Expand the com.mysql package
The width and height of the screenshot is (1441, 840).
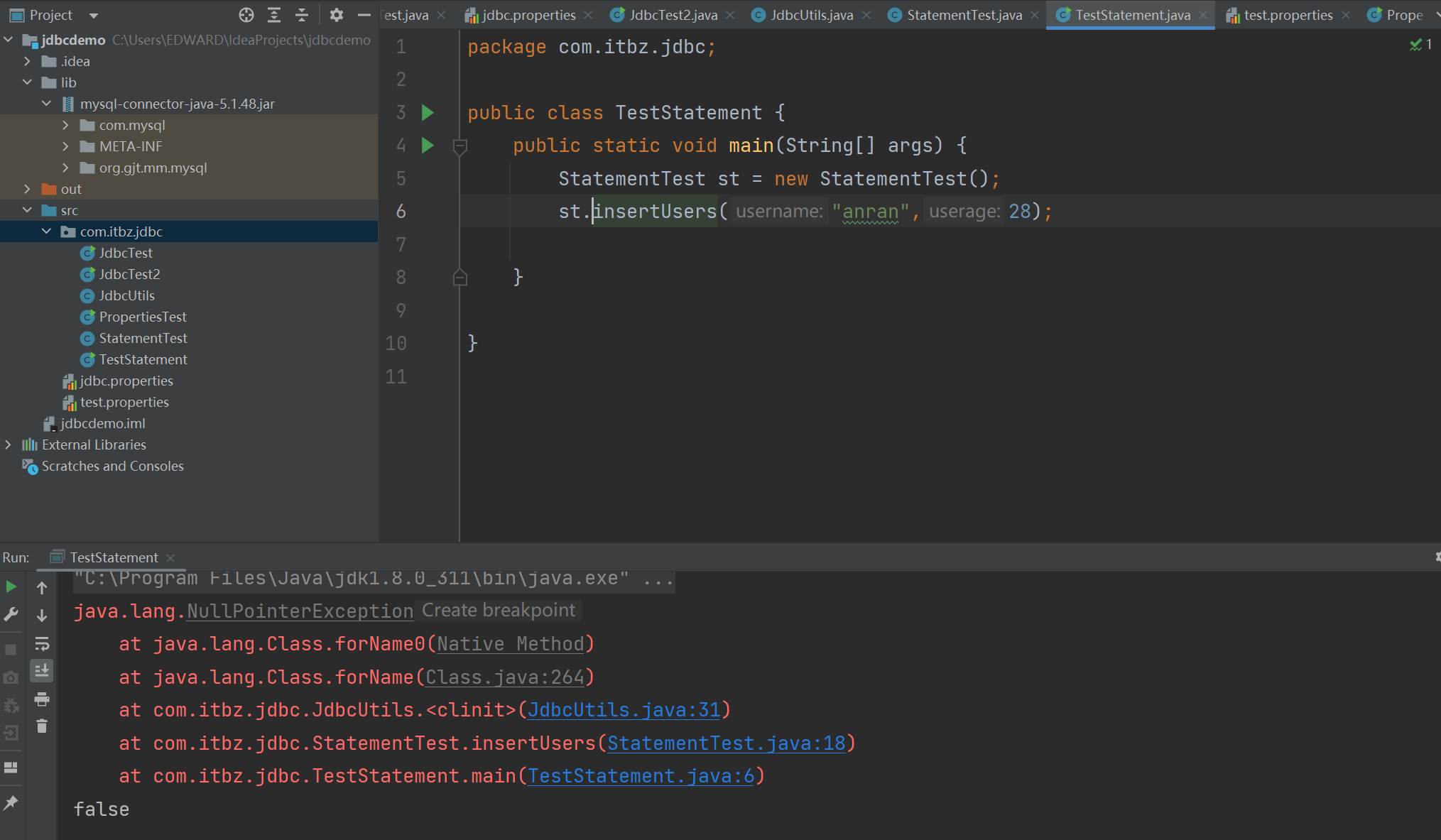(x=65, y=125)
